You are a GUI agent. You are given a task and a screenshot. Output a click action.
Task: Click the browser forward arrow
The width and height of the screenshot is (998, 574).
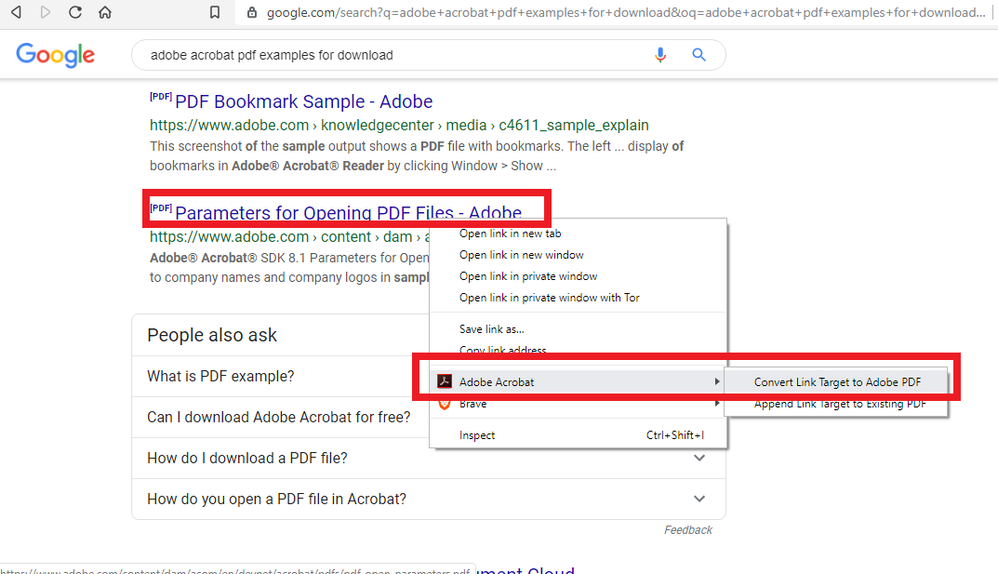point(45,13)
